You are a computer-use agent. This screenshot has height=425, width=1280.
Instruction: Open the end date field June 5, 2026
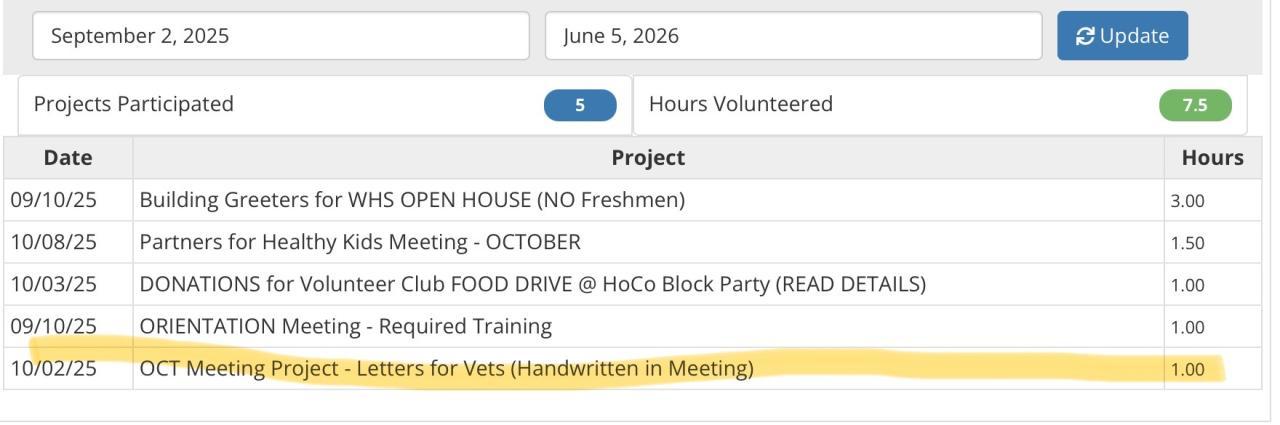pyautogui.click(x=792, y=36)
